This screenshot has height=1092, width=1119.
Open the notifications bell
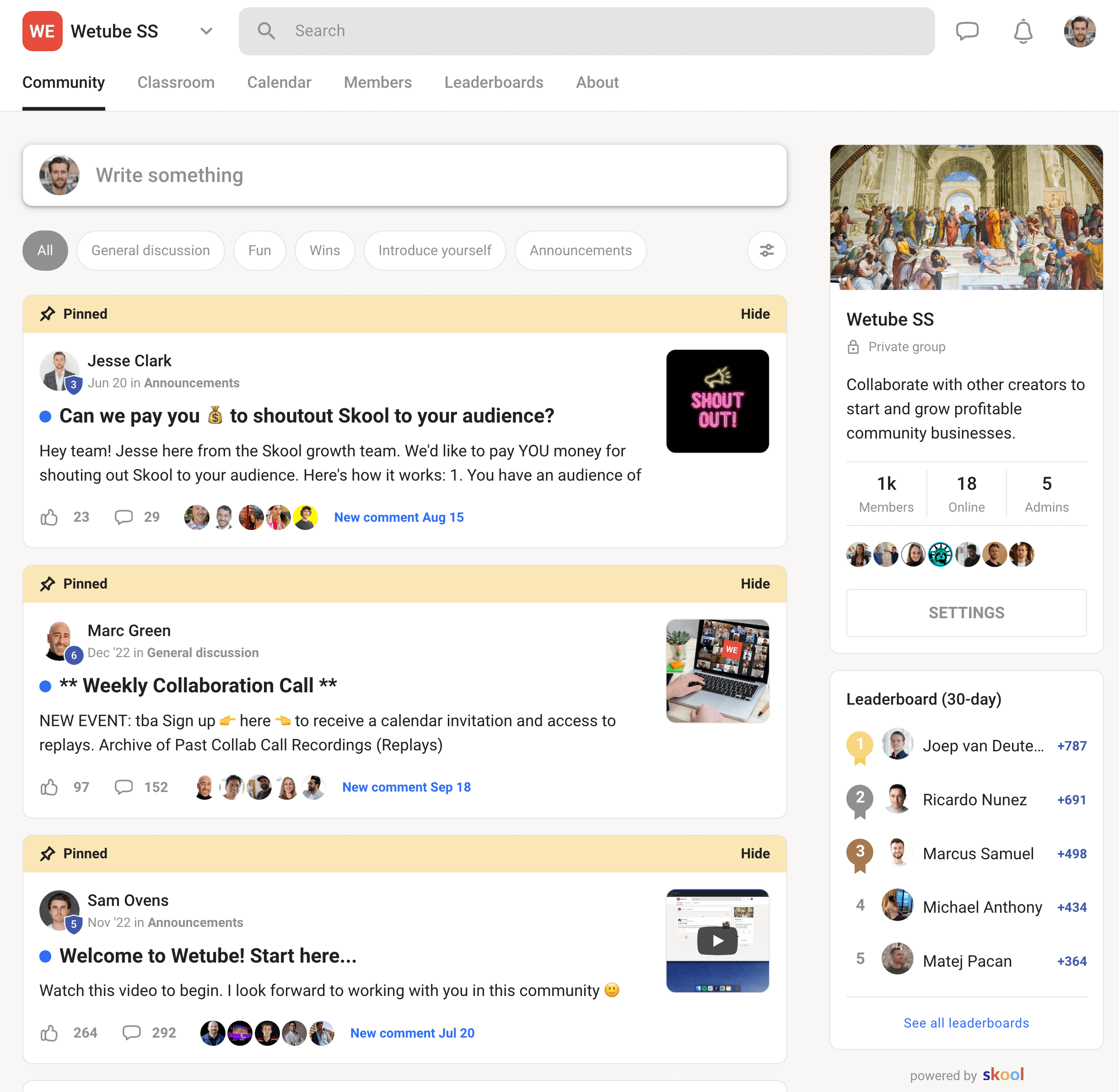pos(1022,31)
